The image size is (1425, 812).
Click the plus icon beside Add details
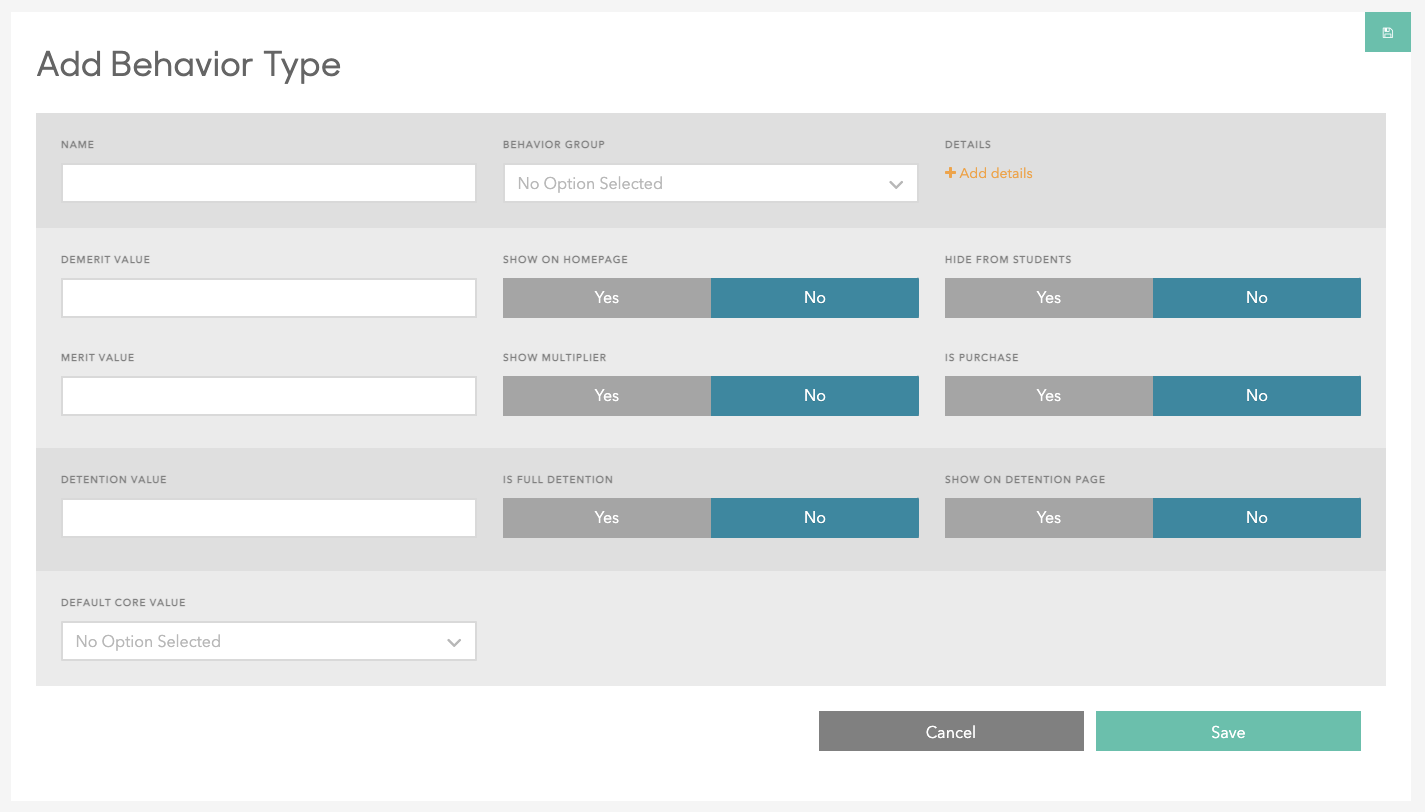pyautogui.click(x=950, y=173)
